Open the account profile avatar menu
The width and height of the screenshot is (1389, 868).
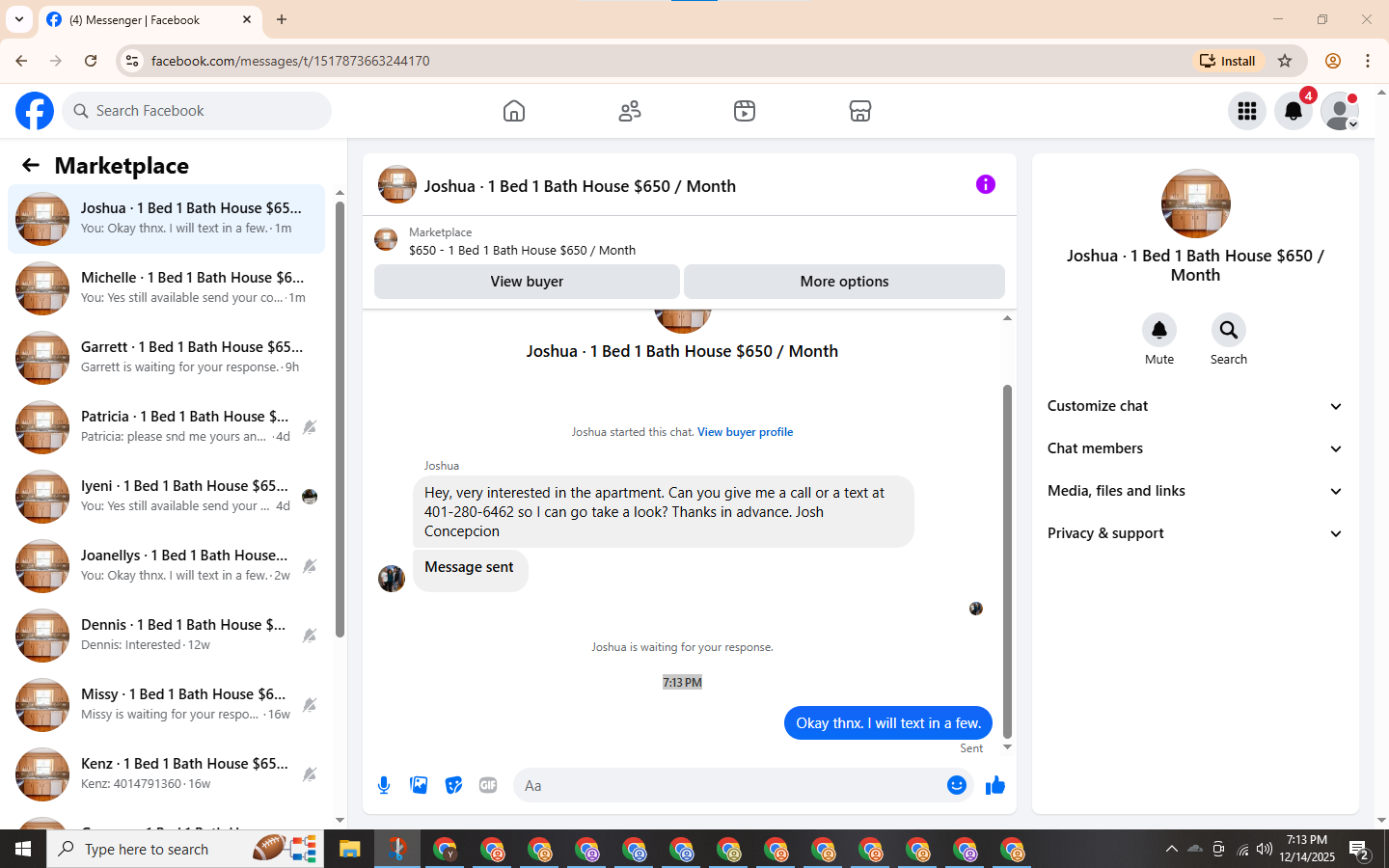point(1340,111)
